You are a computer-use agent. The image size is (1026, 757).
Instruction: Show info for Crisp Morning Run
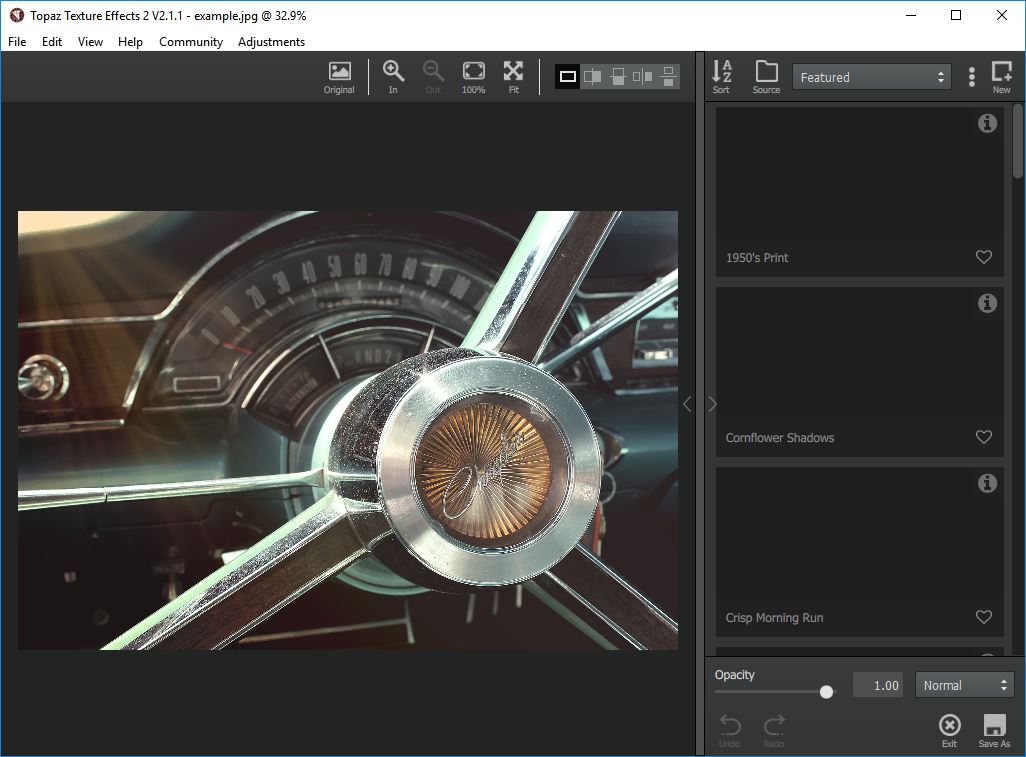[987, 483]
